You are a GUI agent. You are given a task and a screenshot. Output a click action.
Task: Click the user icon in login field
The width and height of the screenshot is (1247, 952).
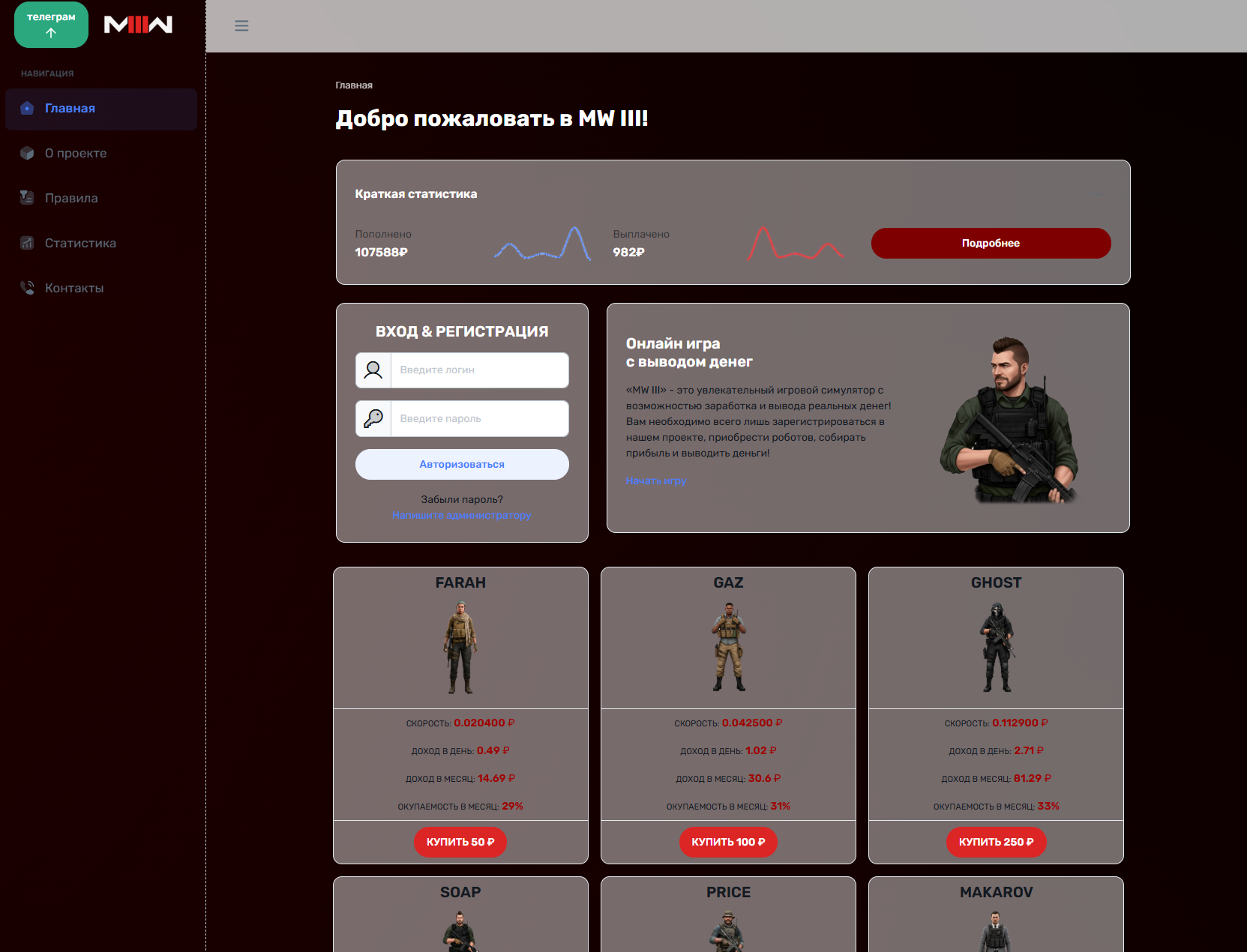pos(373,370)
